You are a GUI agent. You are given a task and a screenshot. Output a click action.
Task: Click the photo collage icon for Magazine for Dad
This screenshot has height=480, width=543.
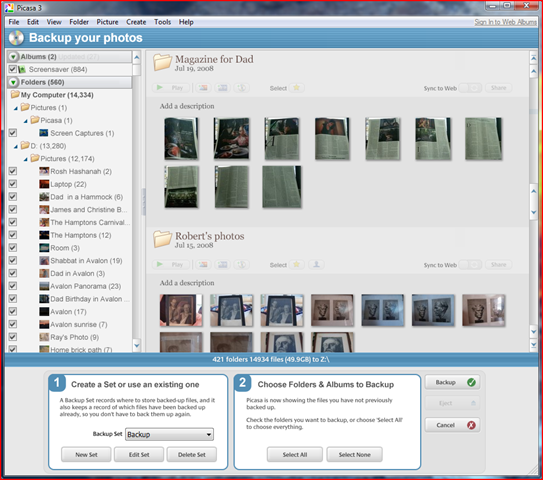tap(203, 88)
